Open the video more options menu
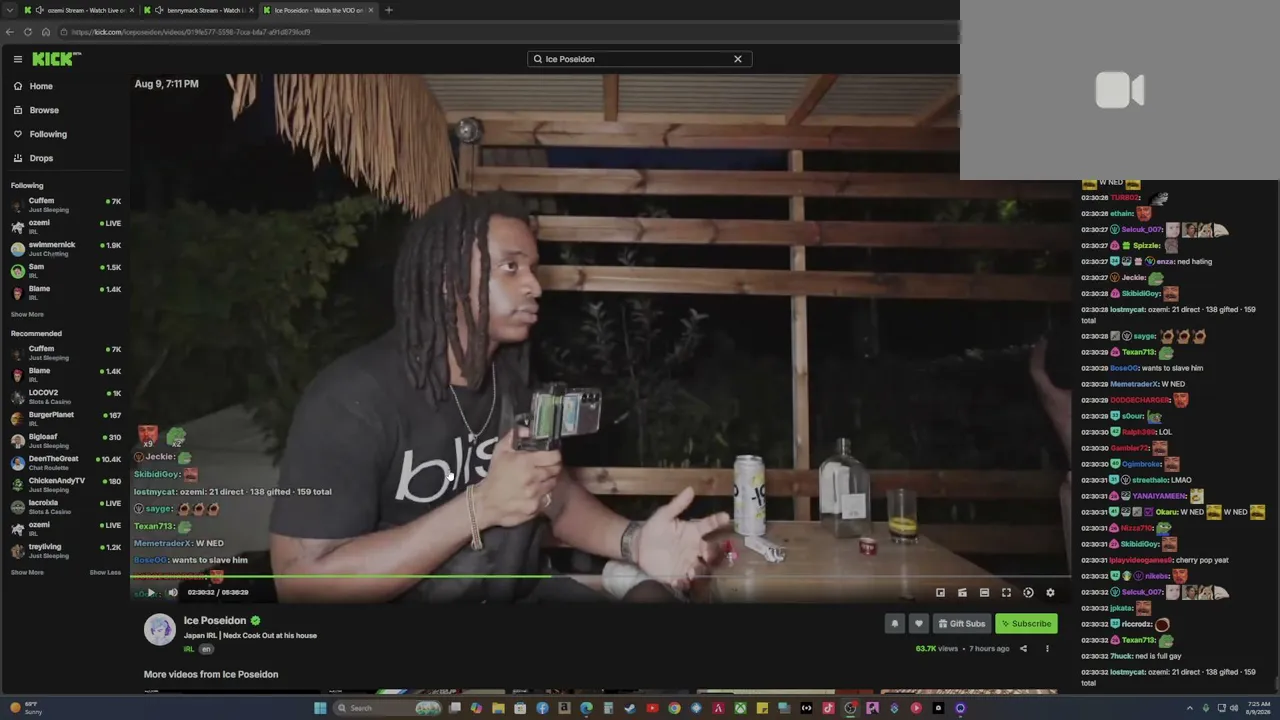This screenshot has height=720, width=1280. pyautogui.click(x=1047, y=649)
